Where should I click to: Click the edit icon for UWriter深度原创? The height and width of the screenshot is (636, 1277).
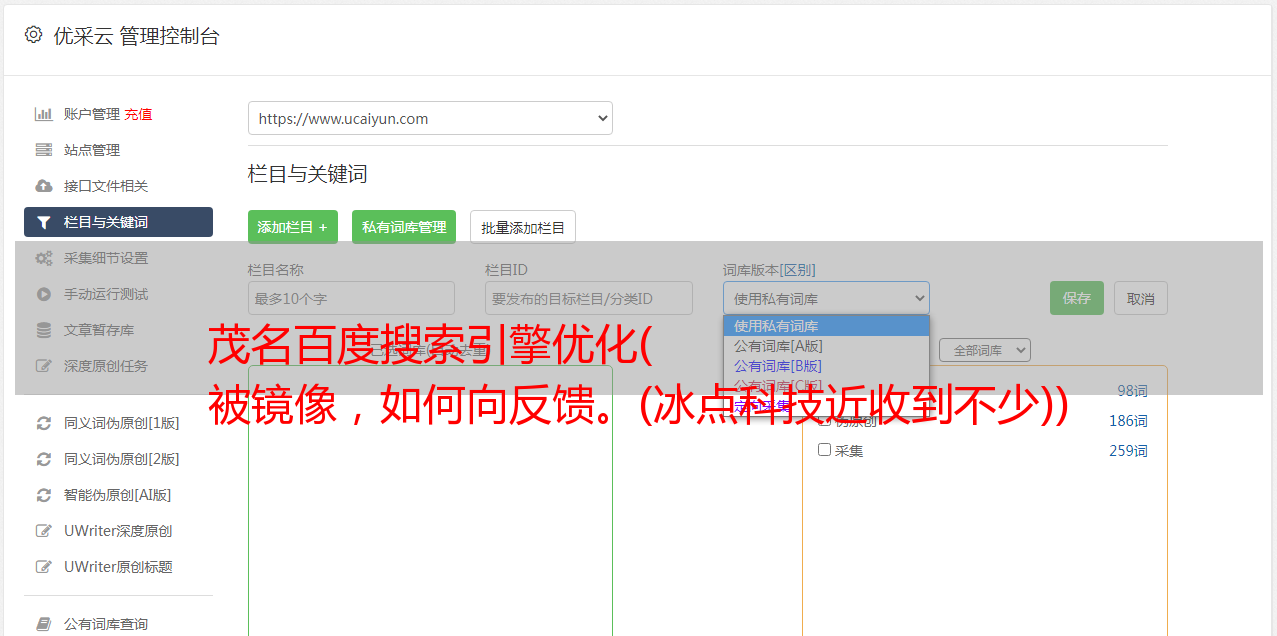pyautogui.click(x=43, y=531)
